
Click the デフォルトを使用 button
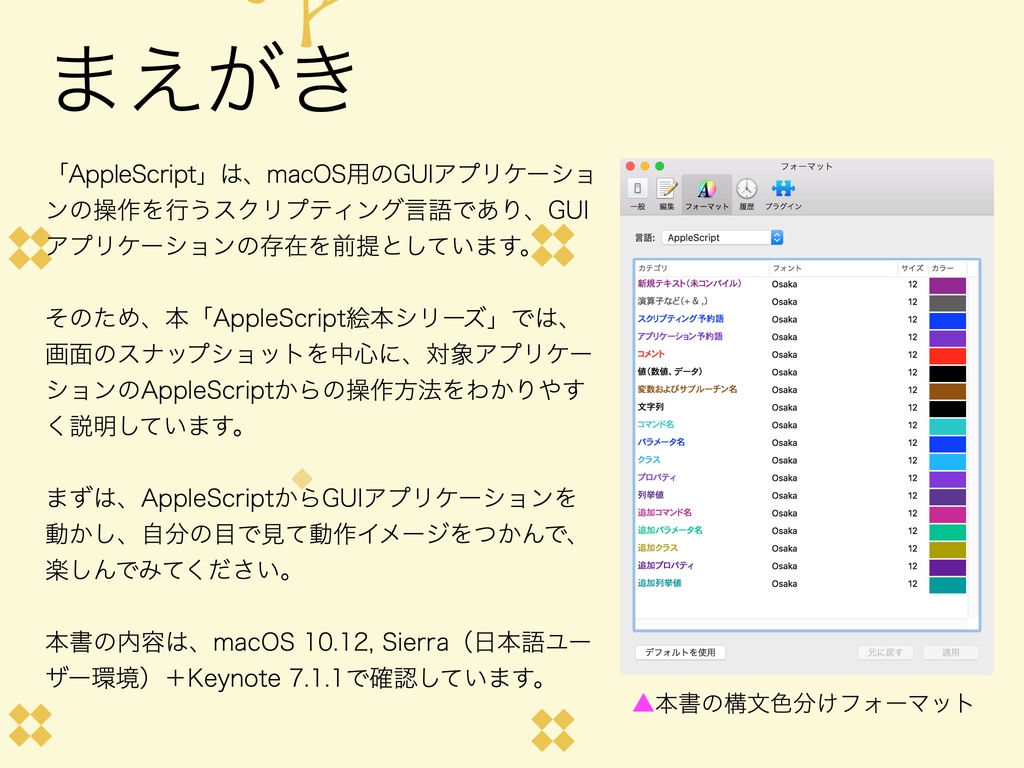point(680,652)
